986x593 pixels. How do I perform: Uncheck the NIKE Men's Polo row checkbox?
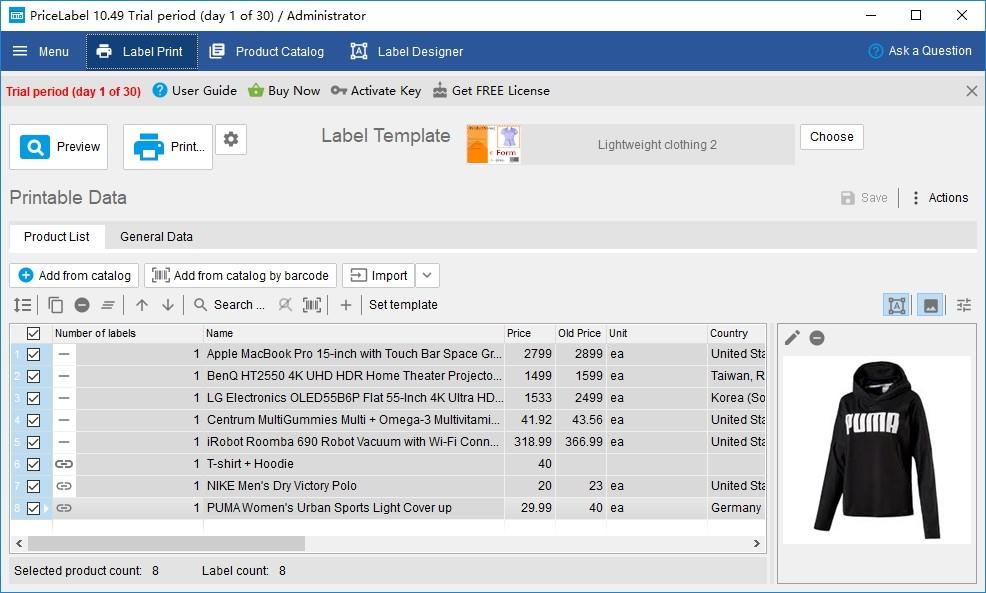tap(33, 486)
